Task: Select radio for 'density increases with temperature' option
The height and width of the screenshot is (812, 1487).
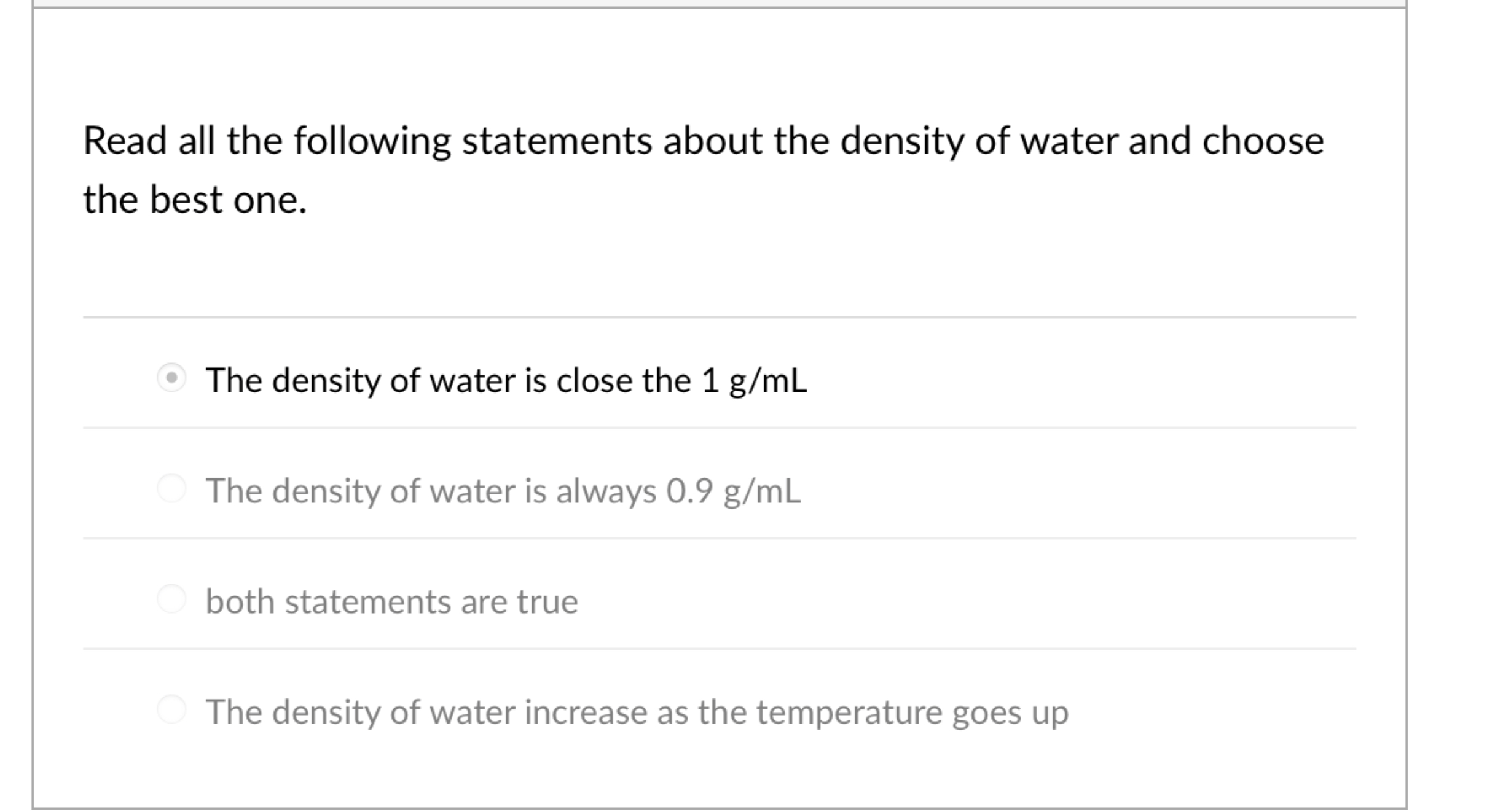Action: coord(174,711)
